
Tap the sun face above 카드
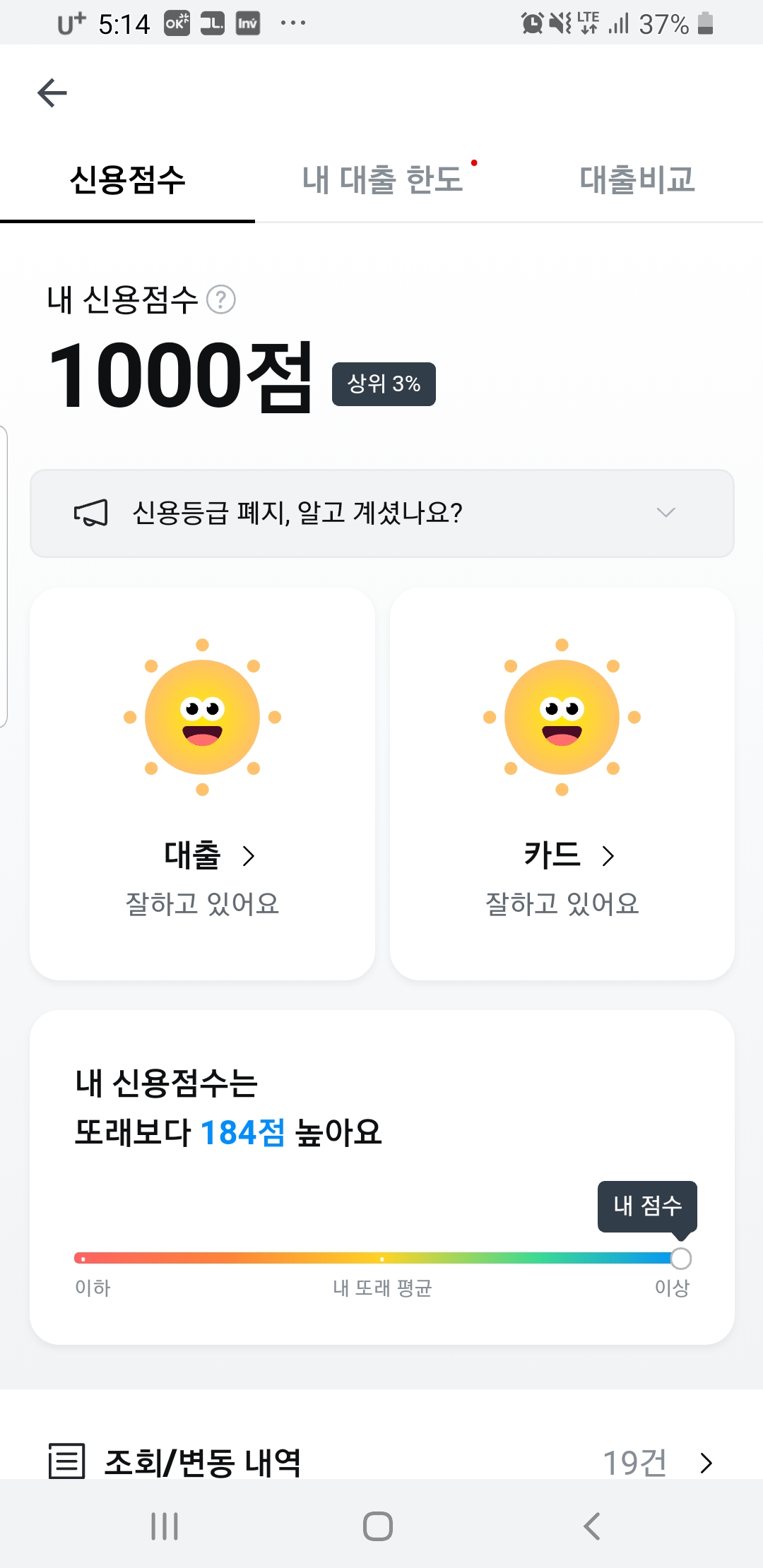[x=562, y=717]
